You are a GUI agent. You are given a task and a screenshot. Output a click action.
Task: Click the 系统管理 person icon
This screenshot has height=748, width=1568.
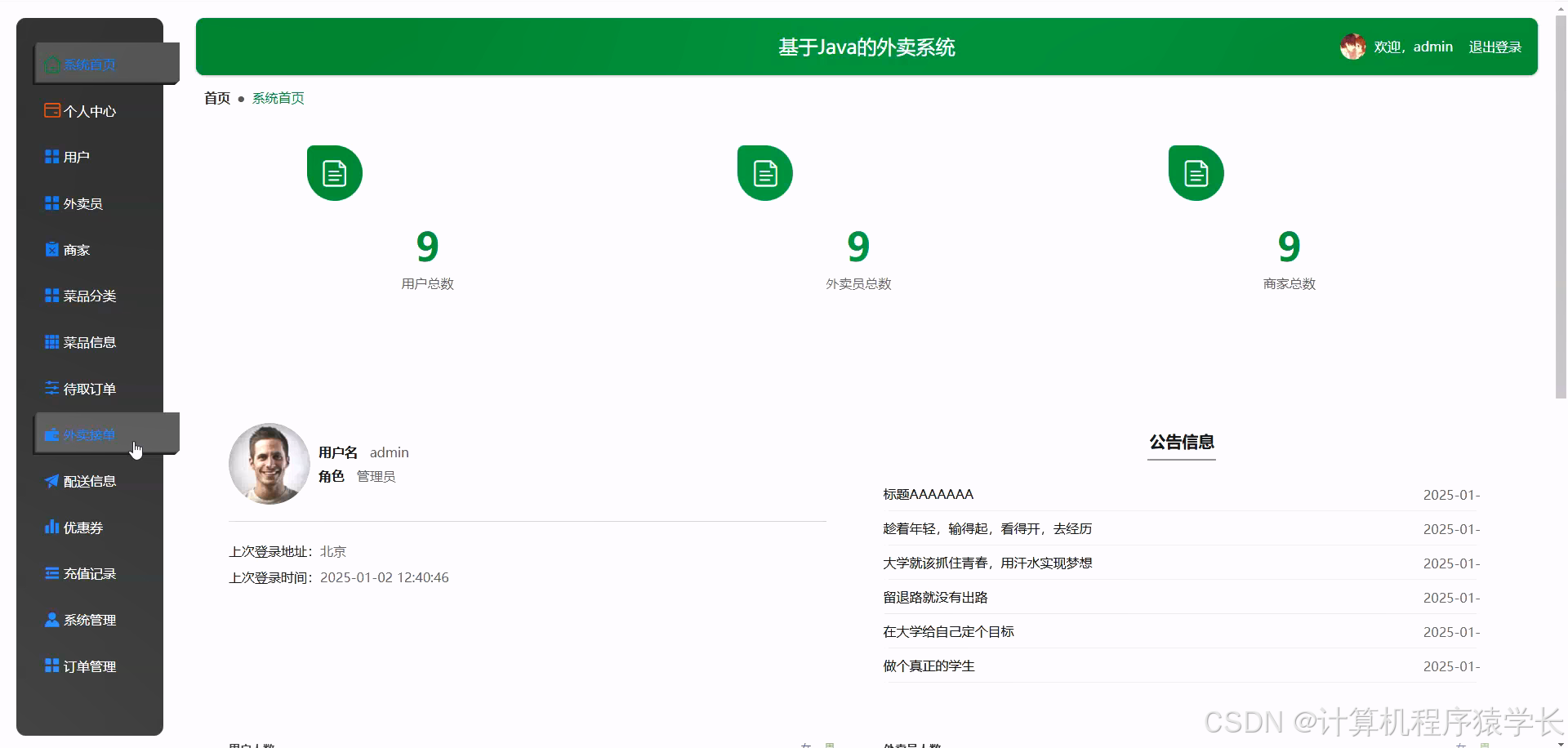(x=51, y=619)
